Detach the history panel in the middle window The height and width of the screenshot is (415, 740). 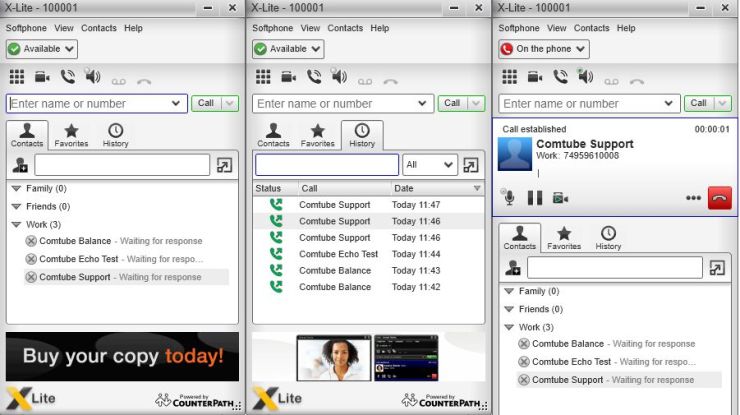point(471,165)
